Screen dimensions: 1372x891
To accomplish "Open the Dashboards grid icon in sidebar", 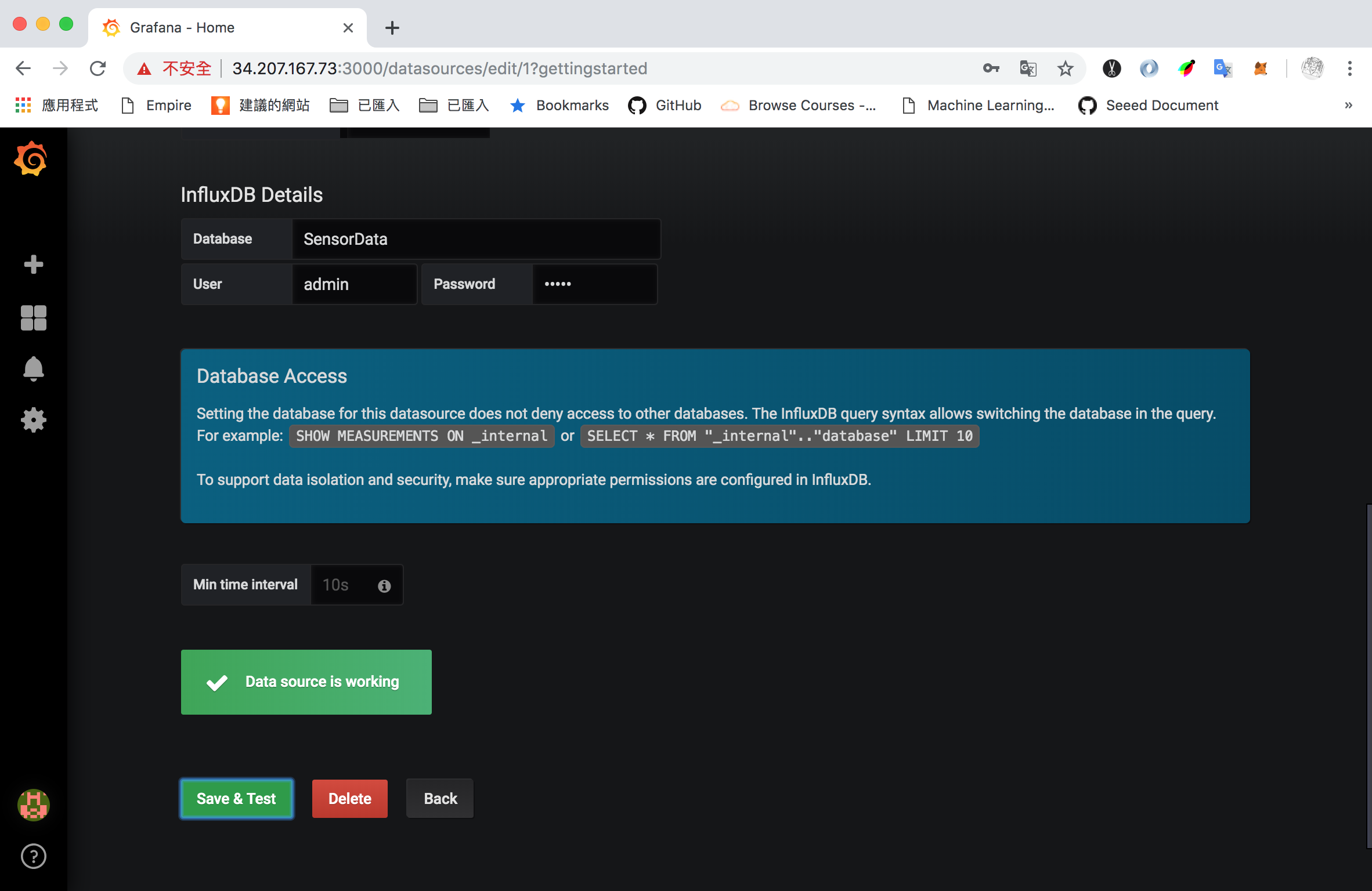I will click(34, 318).
